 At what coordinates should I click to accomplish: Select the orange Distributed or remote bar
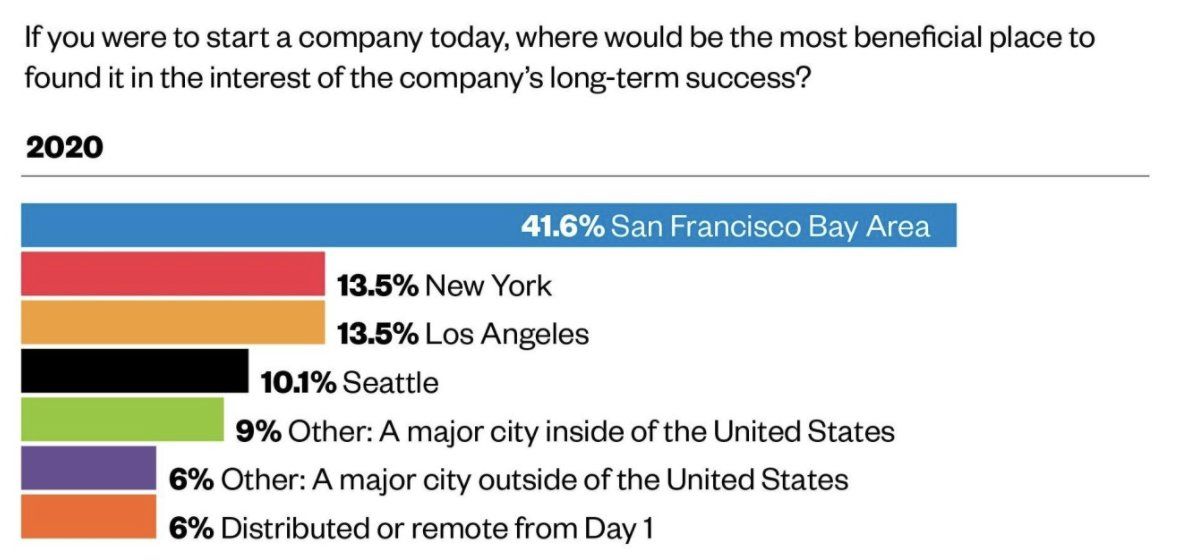[88, 516]
